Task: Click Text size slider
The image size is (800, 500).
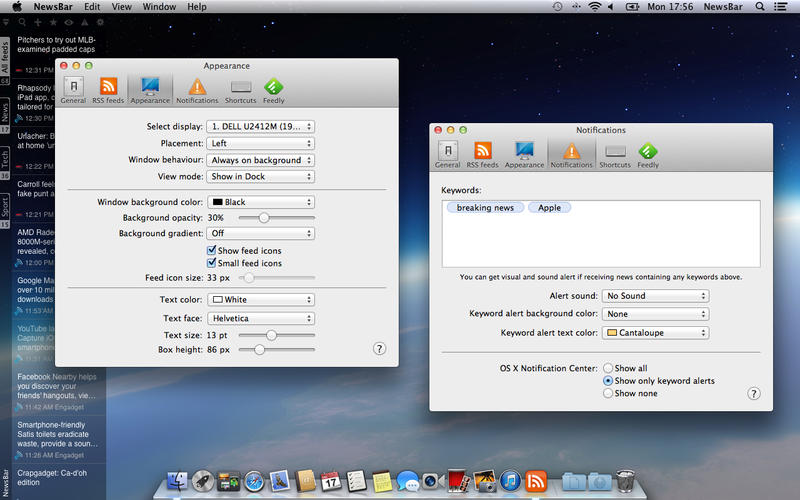Action: click(277, 335)
